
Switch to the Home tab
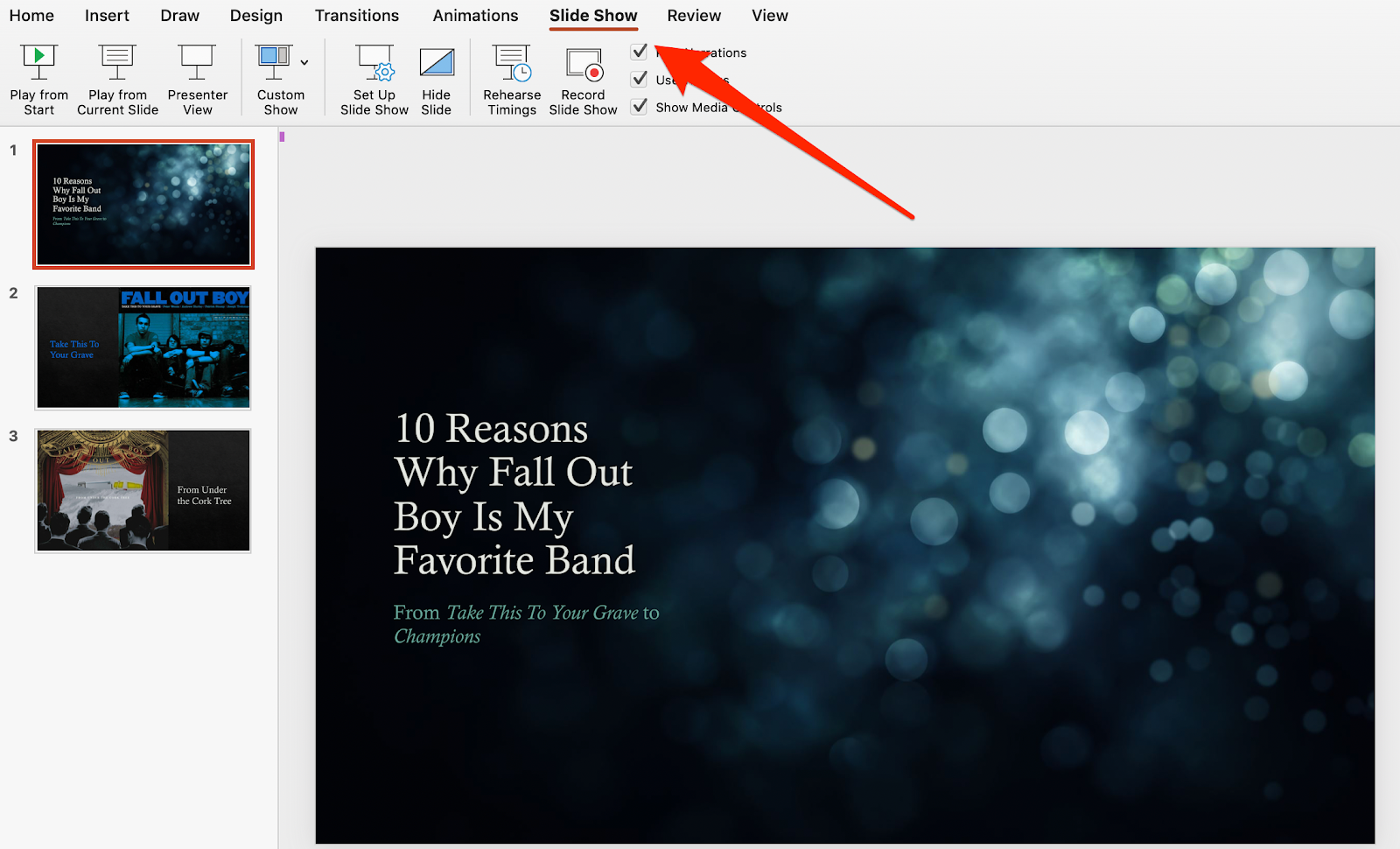31,16
